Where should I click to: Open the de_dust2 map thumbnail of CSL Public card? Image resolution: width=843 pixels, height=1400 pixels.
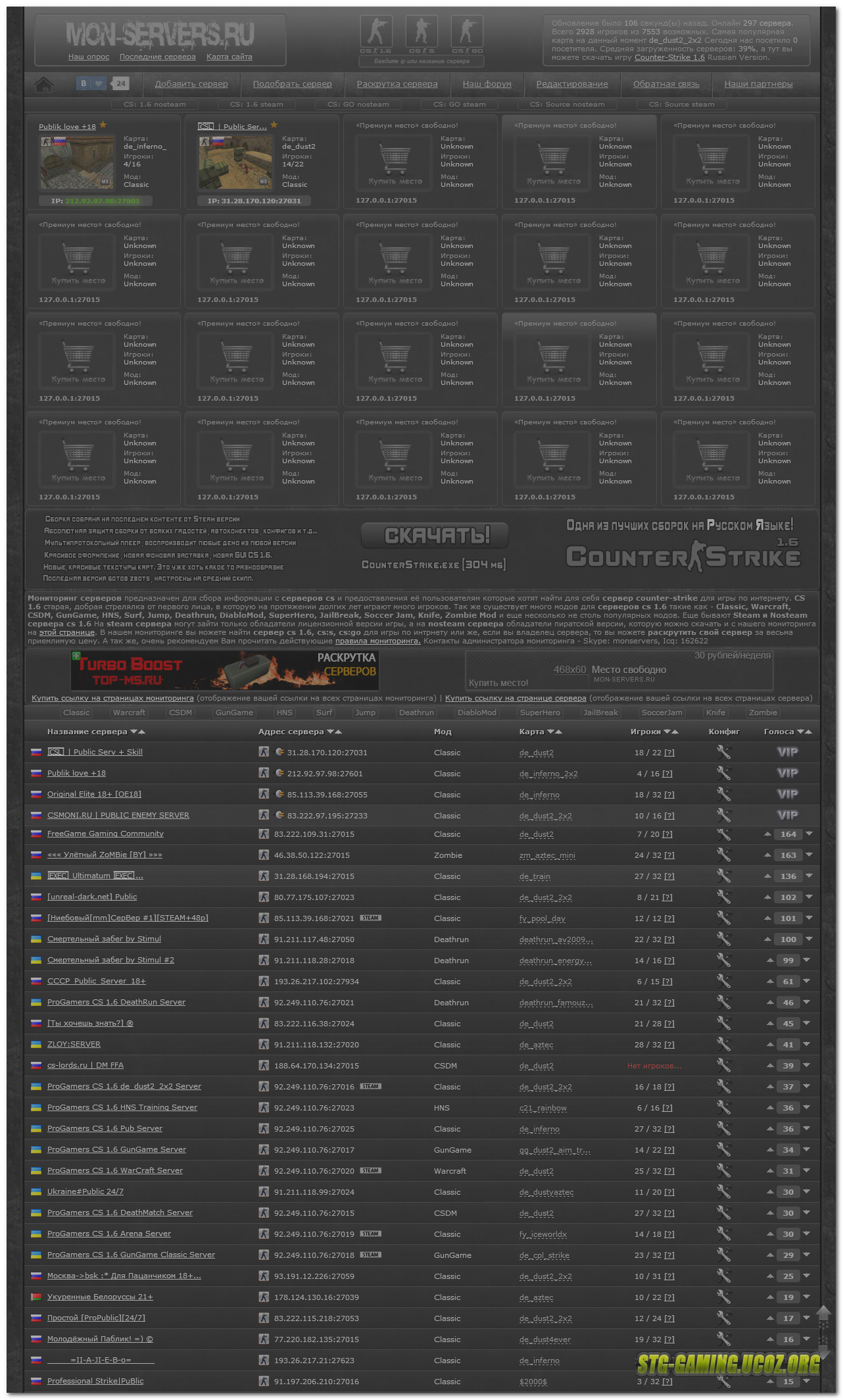235,162
